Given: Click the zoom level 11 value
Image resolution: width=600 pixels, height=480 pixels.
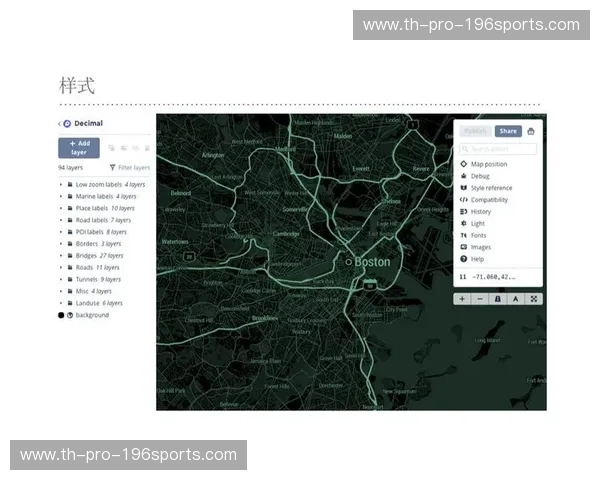Looking at the screenshot, I should click(463, 277).
